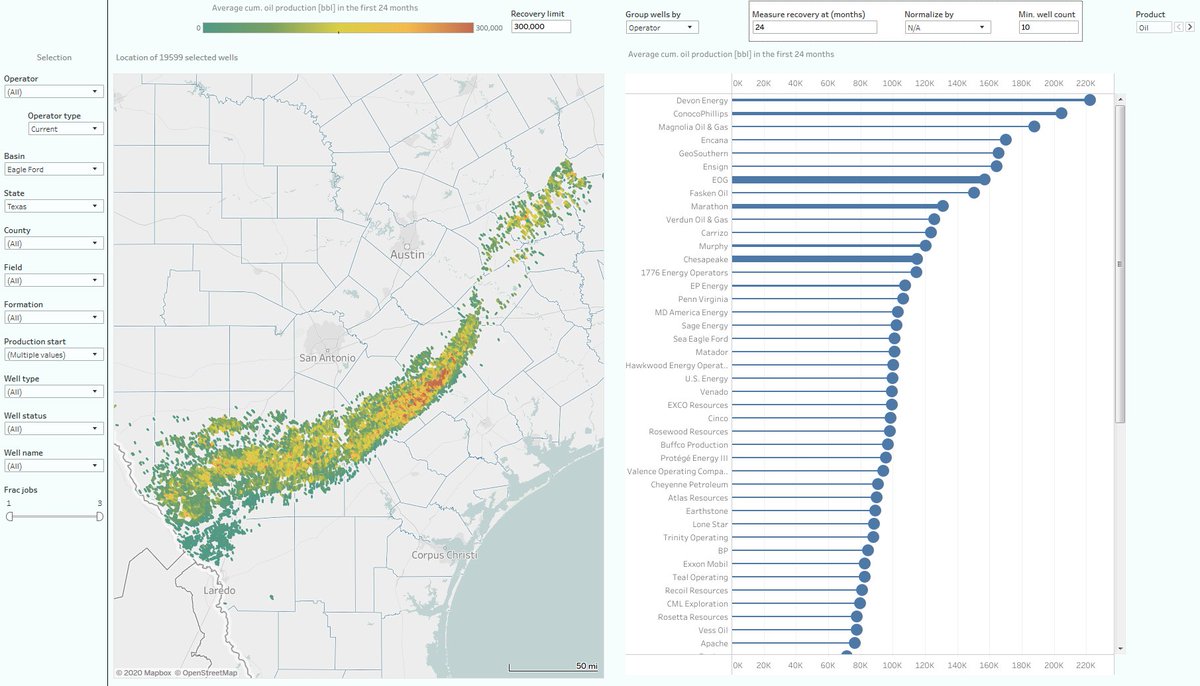Click the Sea Eagle Ford label
1200x686 pixels.
click(x=700, y=339)
